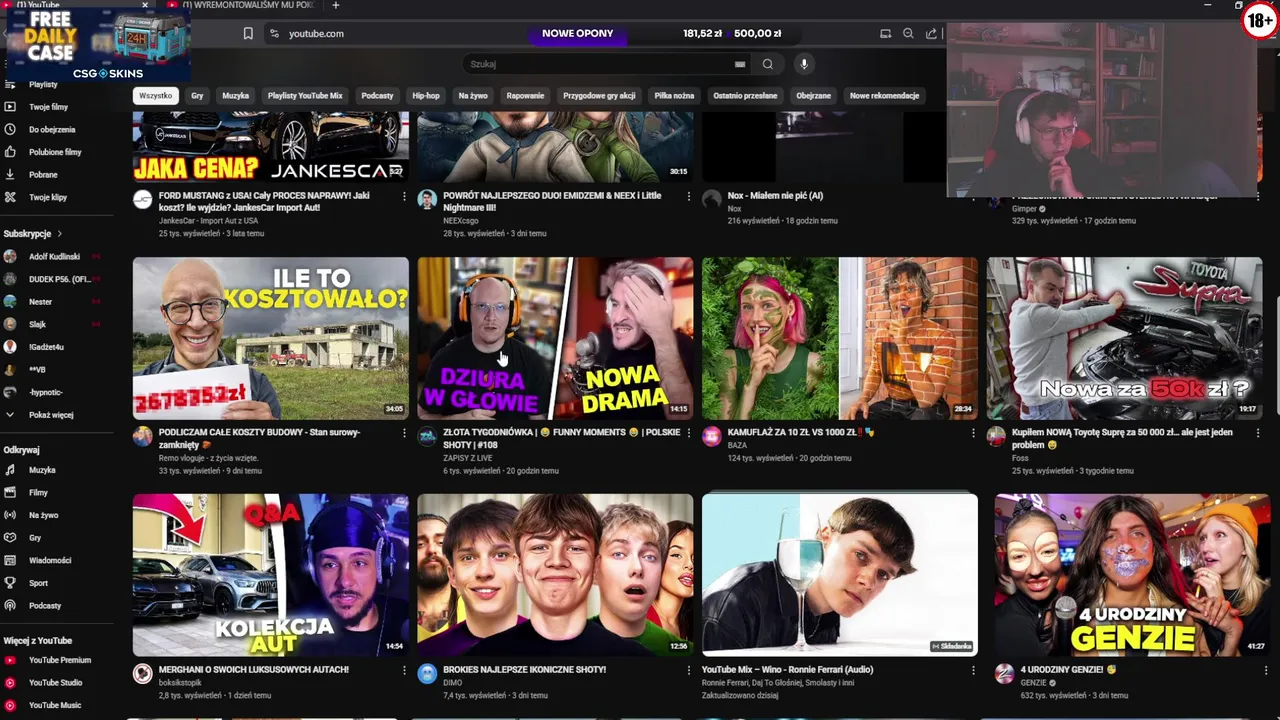1280x720 pixels.
Task: Open JAKA CENA JankesCar thumbnail
Action: (x=271, y=147)
